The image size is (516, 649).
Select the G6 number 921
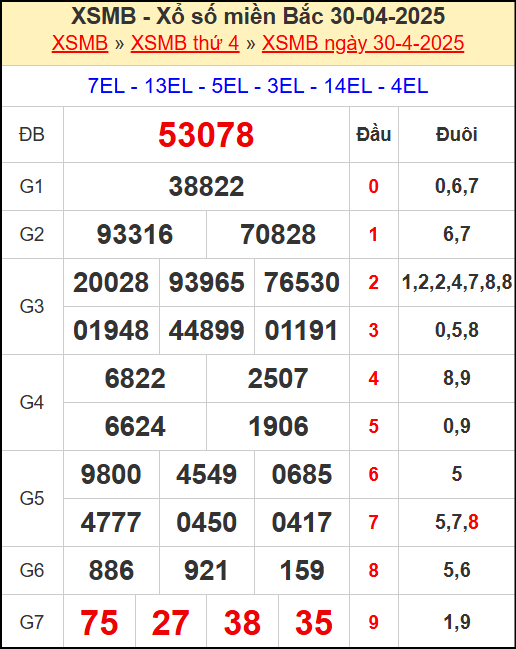206,570
